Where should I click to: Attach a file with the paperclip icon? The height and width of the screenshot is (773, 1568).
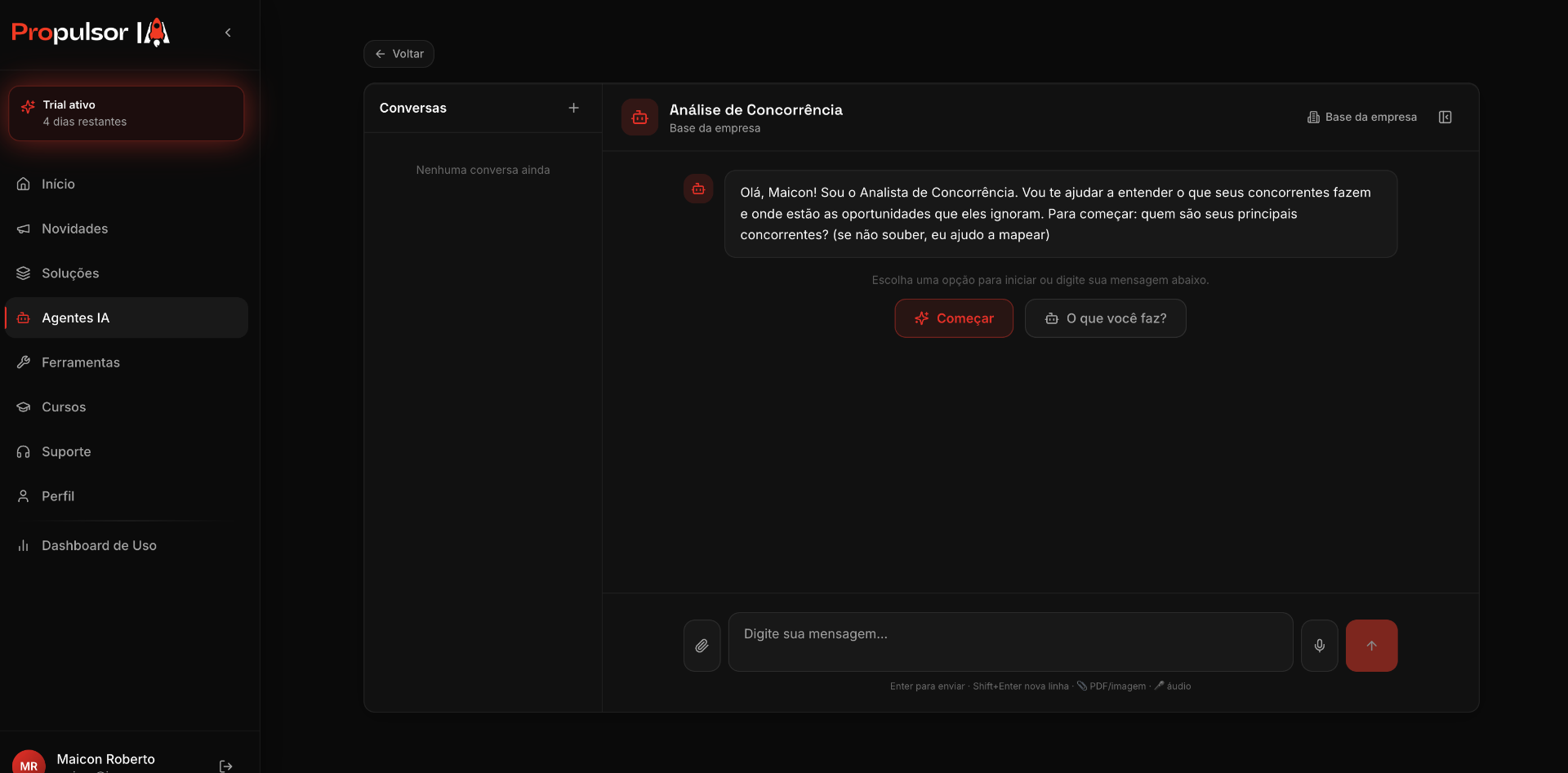702,646
